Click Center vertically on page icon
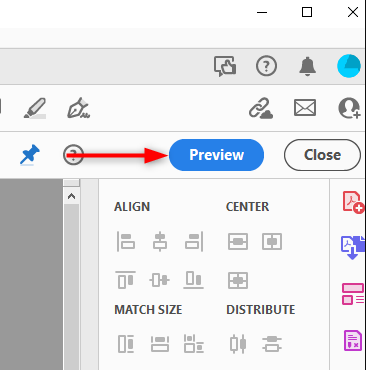Image resolution: width=366 pixels, height=370 pixels. coord(272,241)
